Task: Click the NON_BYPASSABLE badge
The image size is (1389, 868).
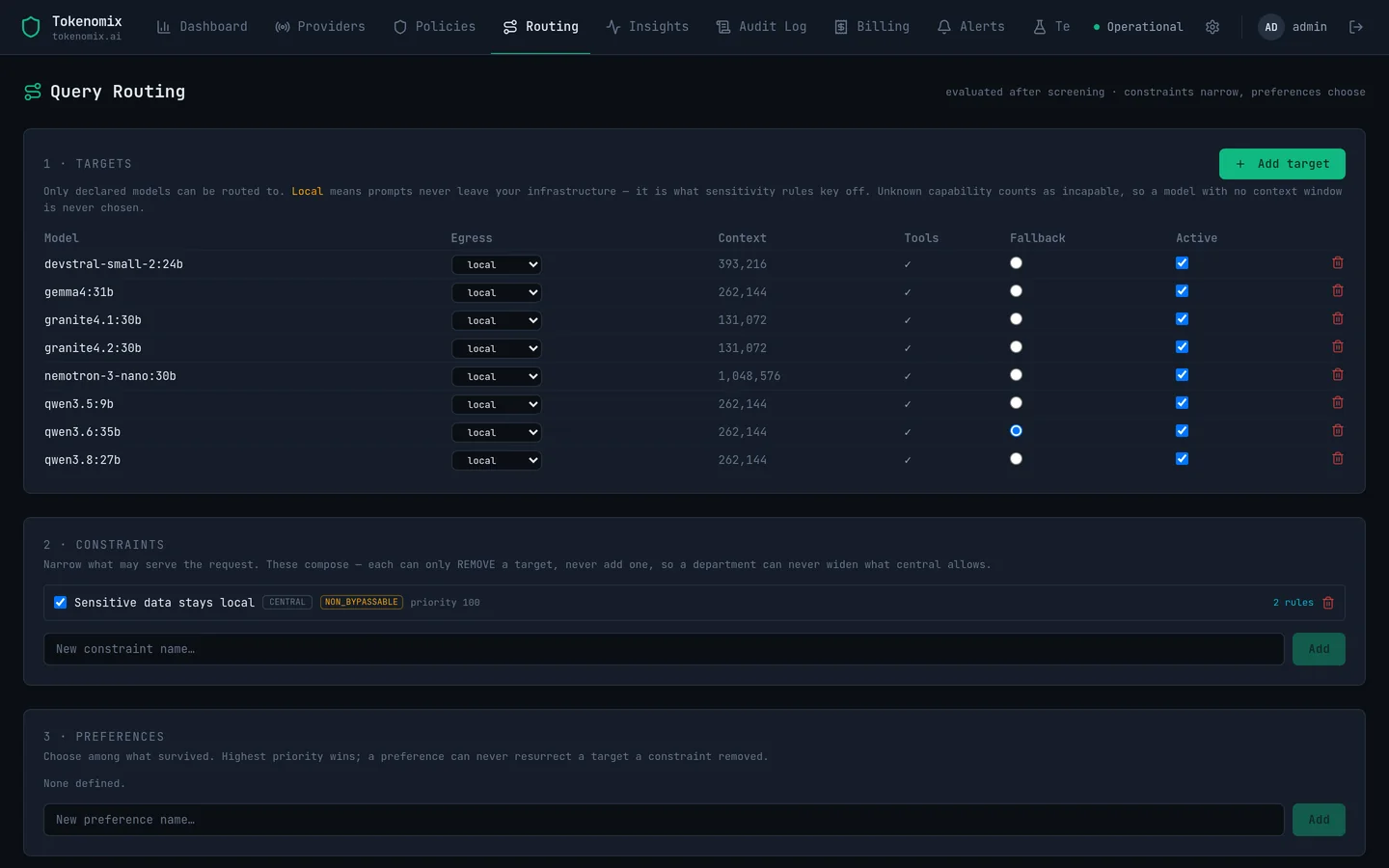Action: pos(362,603)
